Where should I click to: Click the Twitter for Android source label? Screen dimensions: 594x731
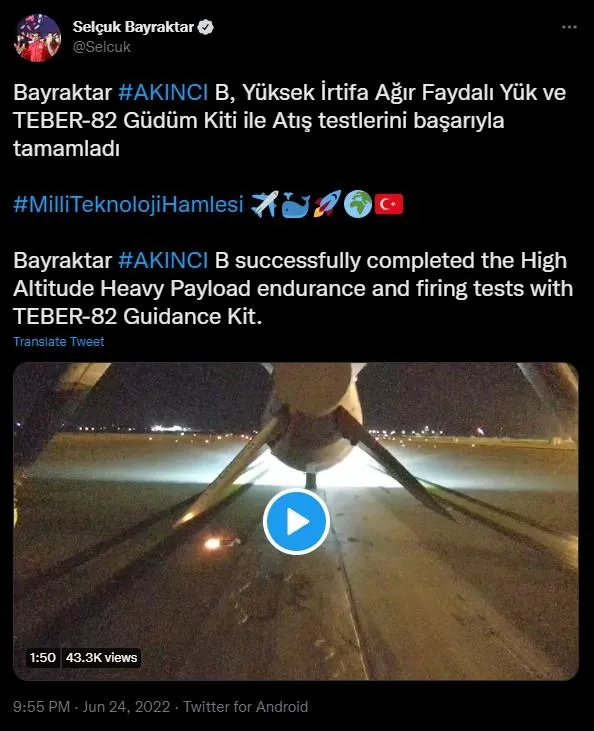click(245, 707)
